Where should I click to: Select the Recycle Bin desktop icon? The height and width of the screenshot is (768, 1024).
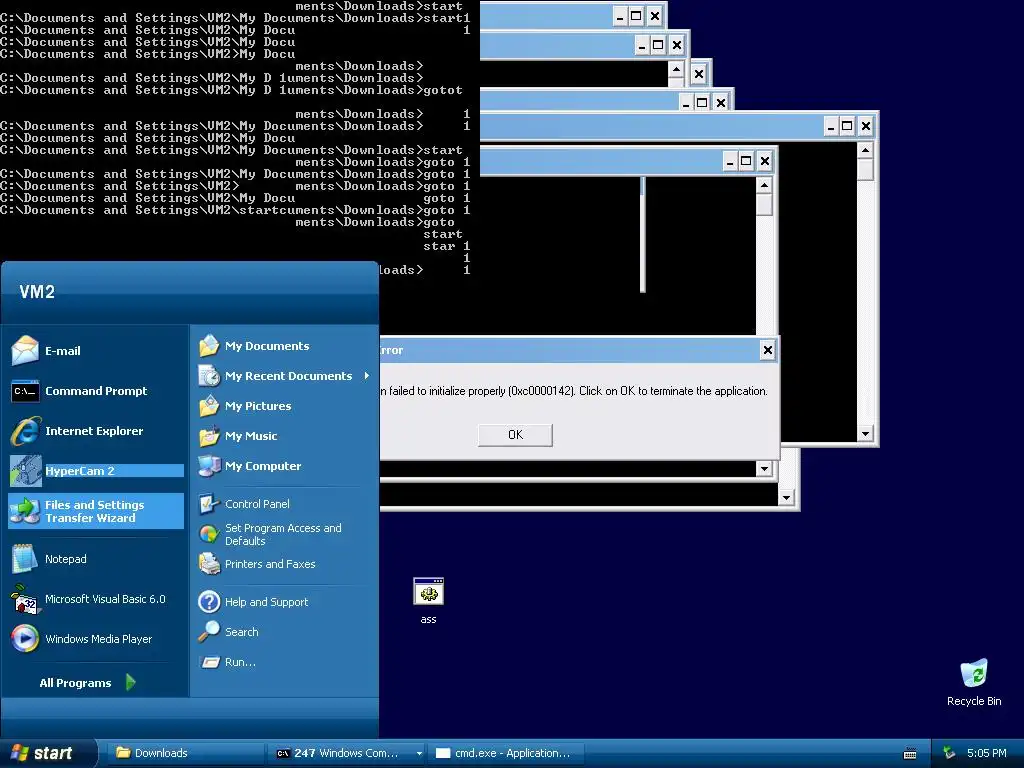tap(974, 673)
